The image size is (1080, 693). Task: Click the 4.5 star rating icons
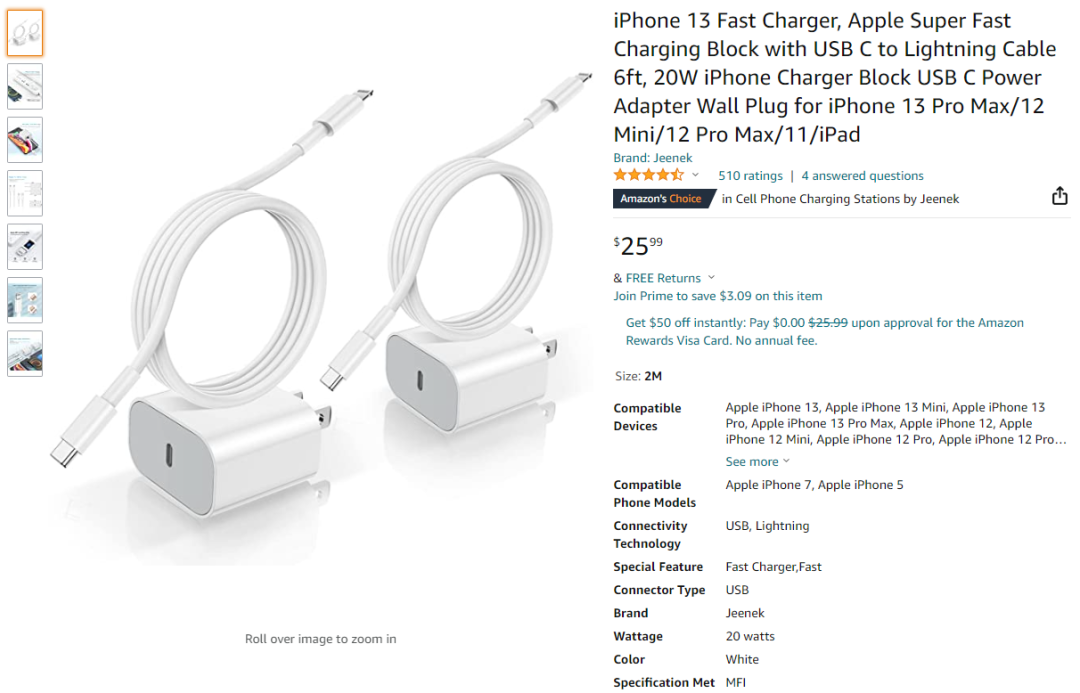[x=649, y=175]
